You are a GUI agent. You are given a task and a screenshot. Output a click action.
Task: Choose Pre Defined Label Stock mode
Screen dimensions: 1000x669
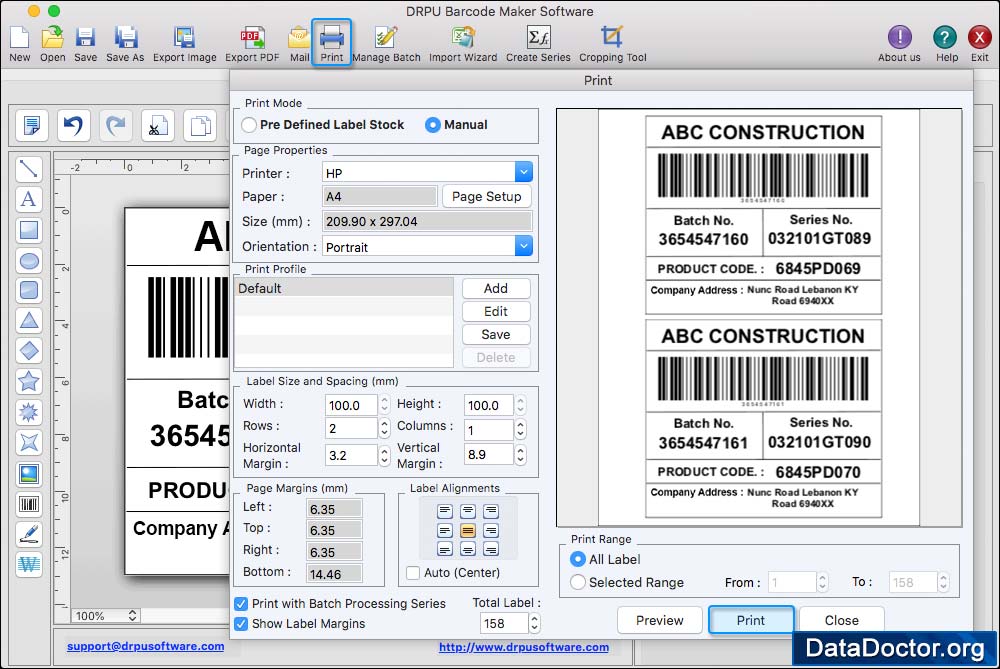pyautogui.click(x=249, y=125)
